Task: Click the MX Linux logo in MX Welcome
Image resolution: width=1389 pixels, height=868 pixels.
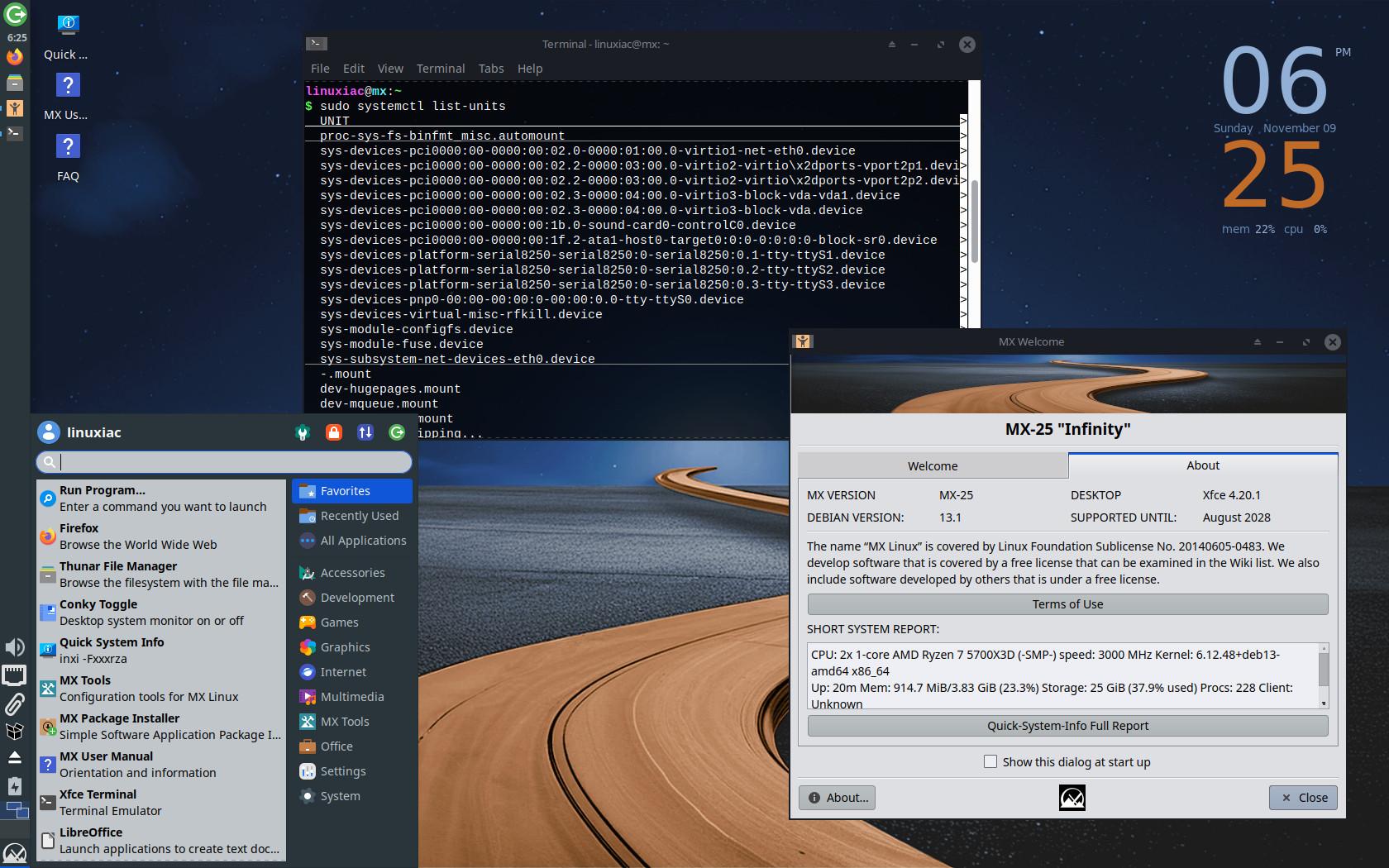Action: click(1072, 797)
